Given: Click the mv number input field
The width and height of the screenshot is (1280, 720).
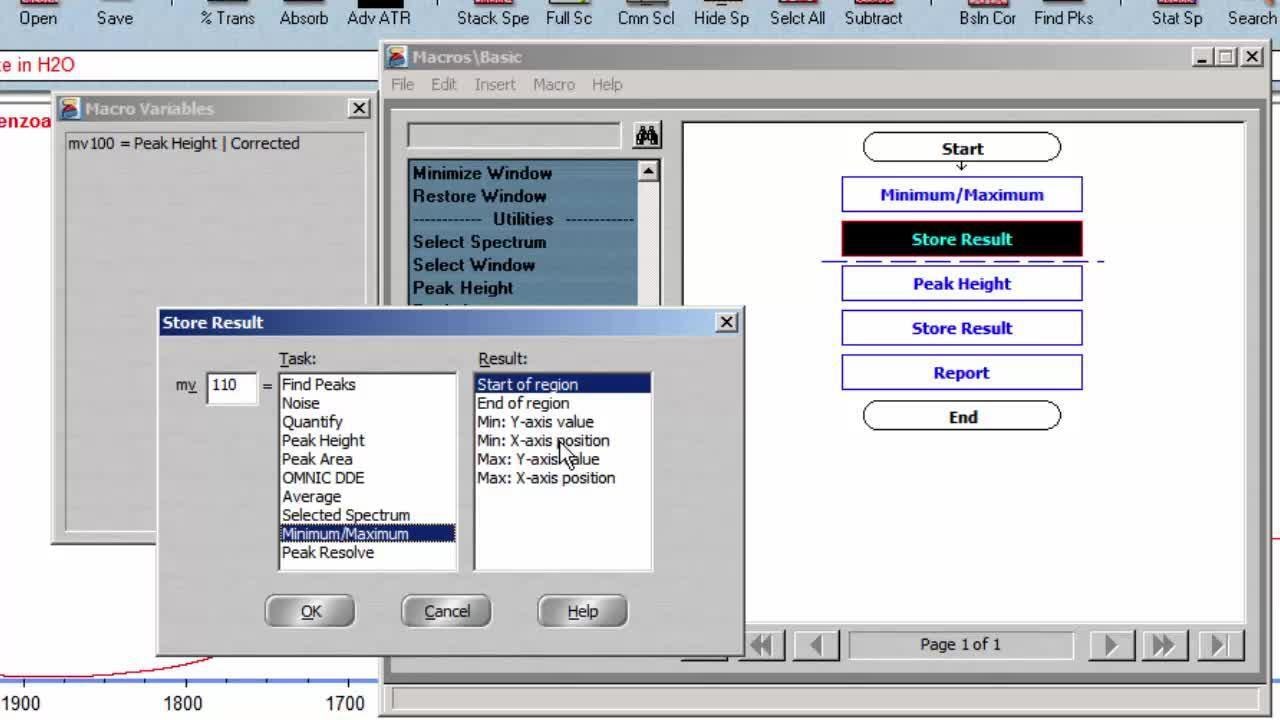Looking at the screenshot, I should pyautogui.click(x=231, y=386).
